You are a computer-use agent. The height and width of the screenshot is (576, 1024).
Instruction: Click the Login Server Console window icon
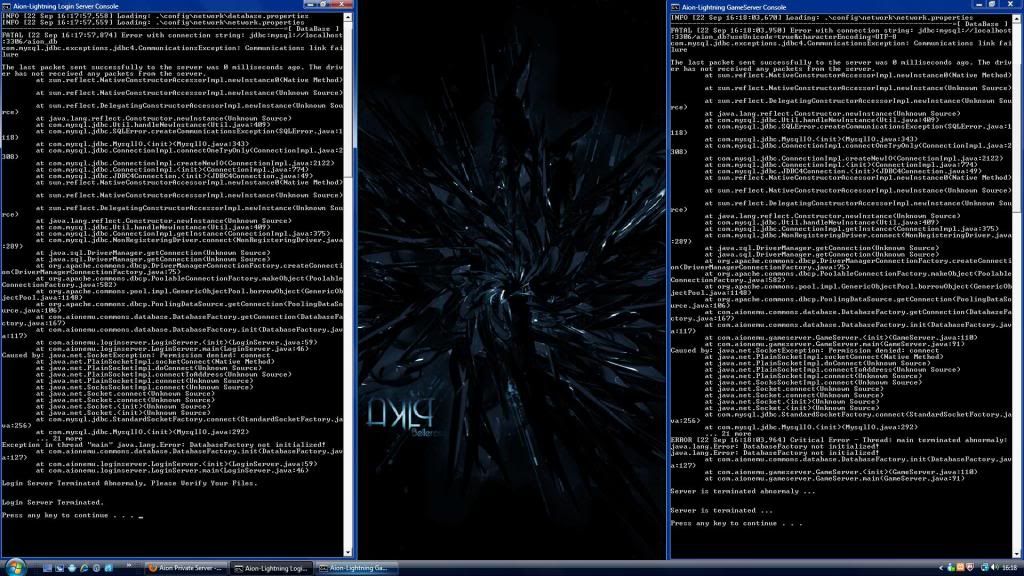(x=7, y=5)
